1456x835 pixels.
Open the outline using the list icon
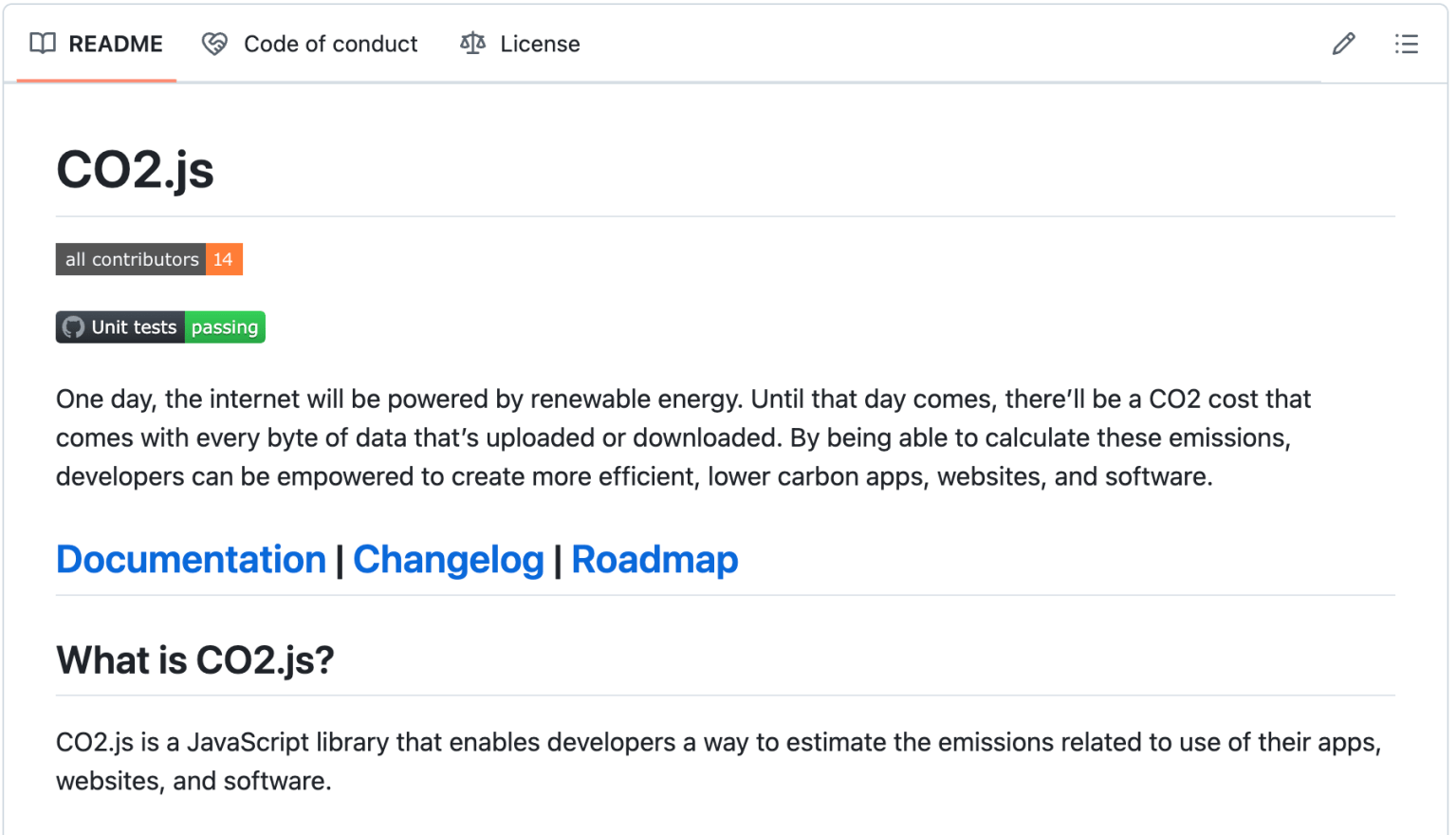point(1407,44)
